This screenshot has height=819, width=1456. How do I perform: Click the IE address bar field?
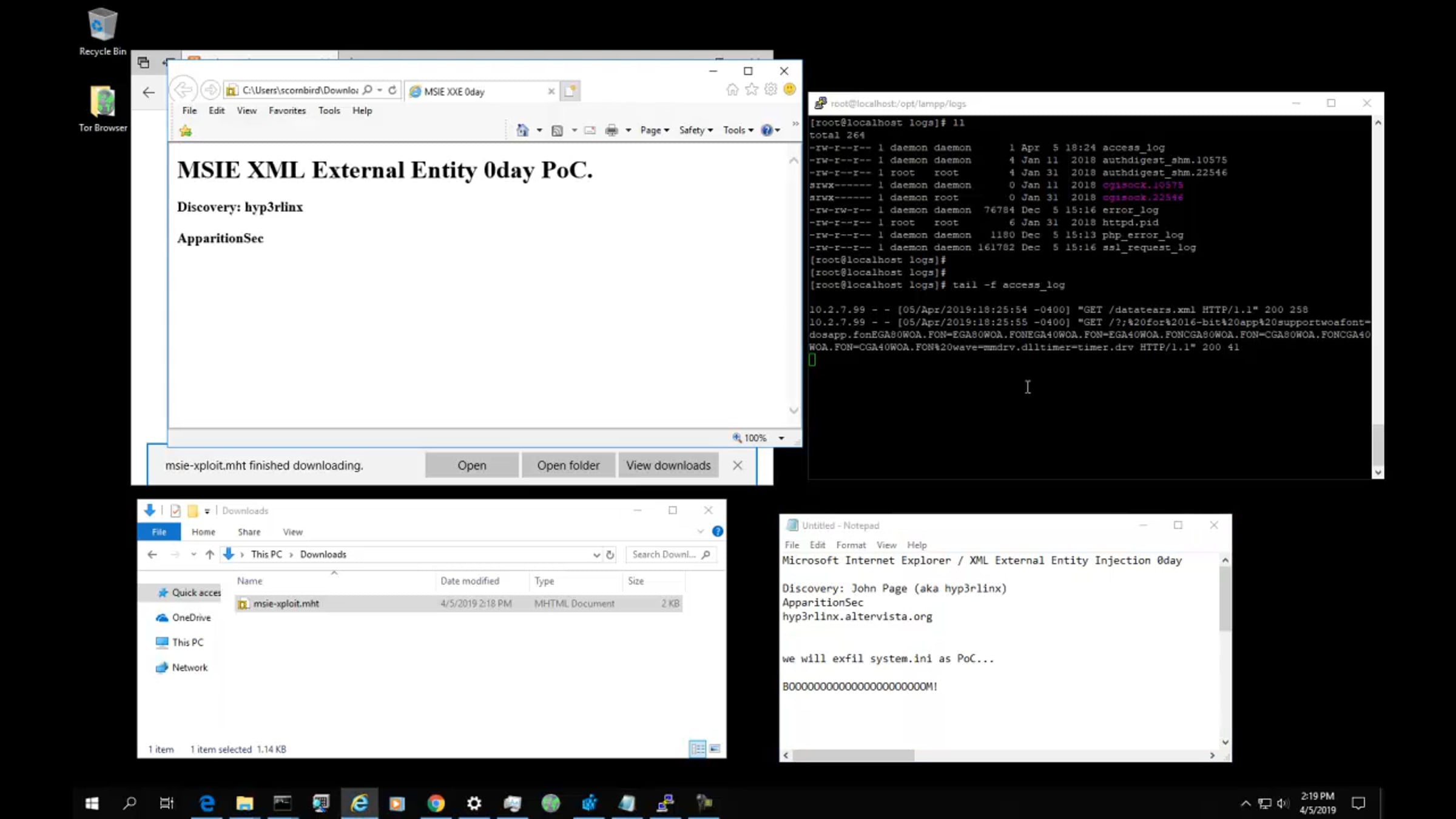tap(300, 90)
